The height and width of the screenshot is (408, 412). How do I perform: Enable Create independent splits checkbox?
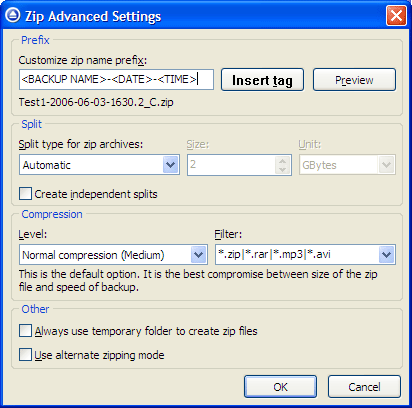click(x=25, y=194)
